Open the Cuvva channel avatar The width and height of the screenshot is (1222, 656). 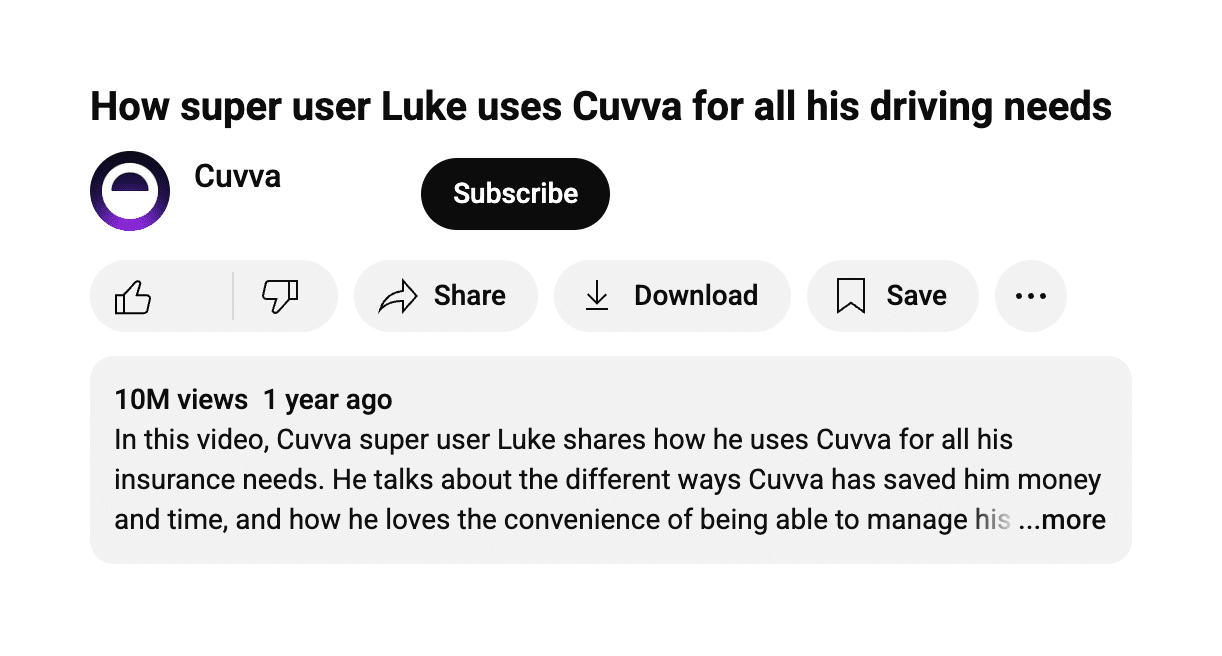click(x=130, y=191)
